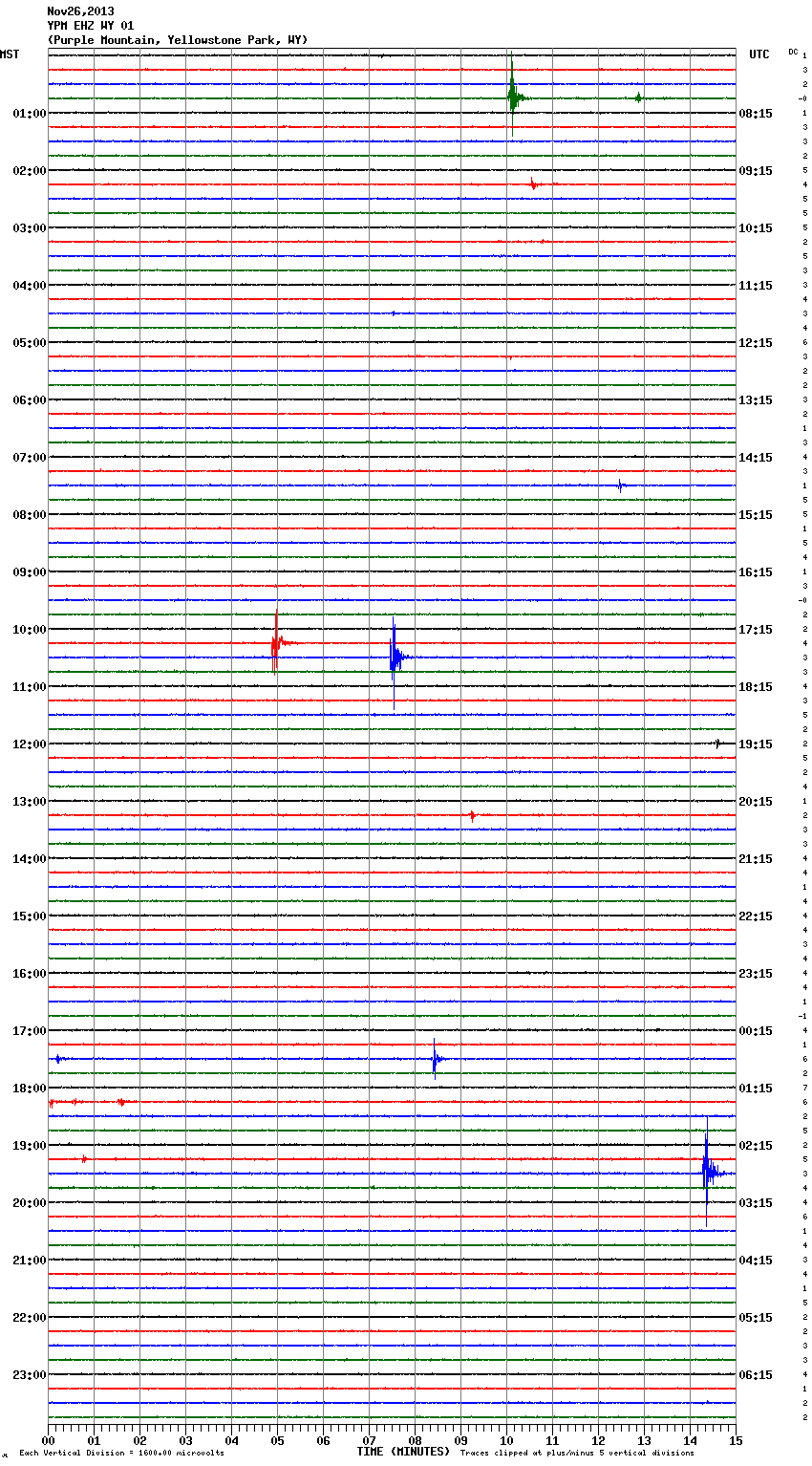
Task: Select the 23:00 MST time label
Action: [x=29, y=1374]
